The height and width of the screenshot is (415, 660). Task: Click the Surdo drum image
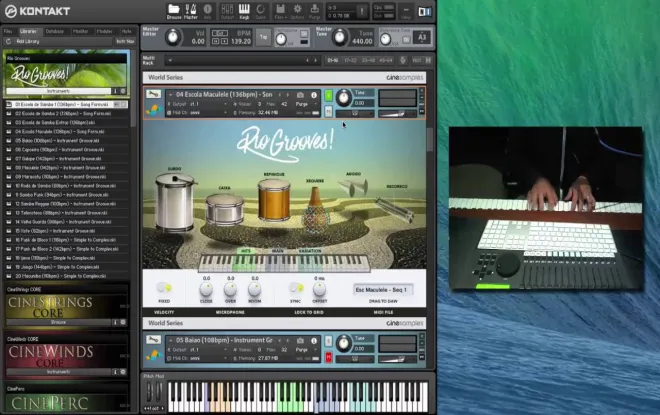[x=175, y=202]
